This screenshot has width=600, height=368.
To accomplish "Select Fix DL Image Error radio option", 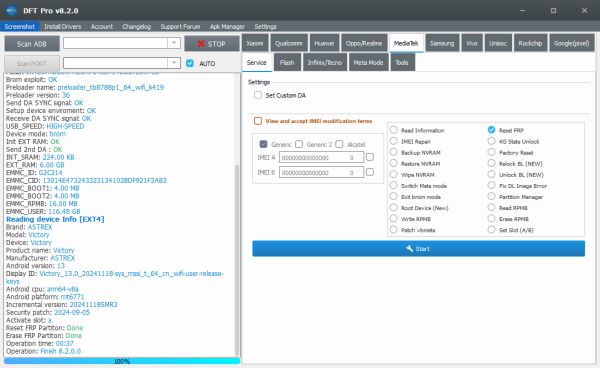I will click(492, 186).
